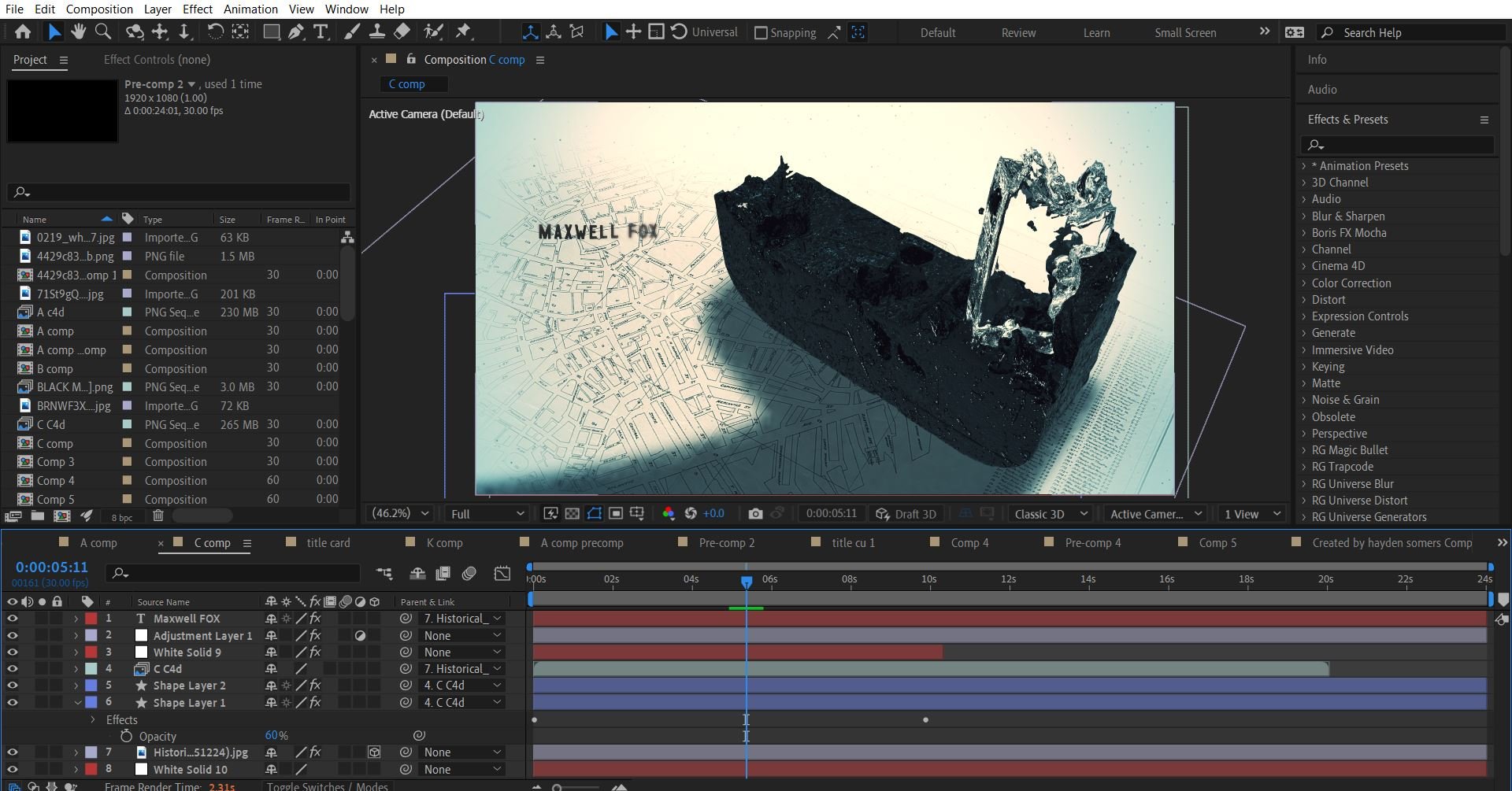Viewport: 1512px width, 791px height.
Task: Click Toggle Switches / Modes button
Action: point(327,785)
